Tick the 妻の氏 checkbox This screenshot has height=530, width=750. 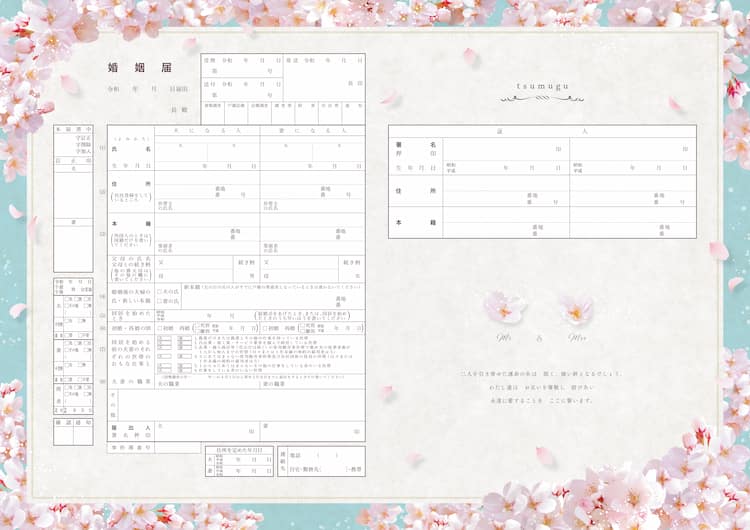[160, 301]
